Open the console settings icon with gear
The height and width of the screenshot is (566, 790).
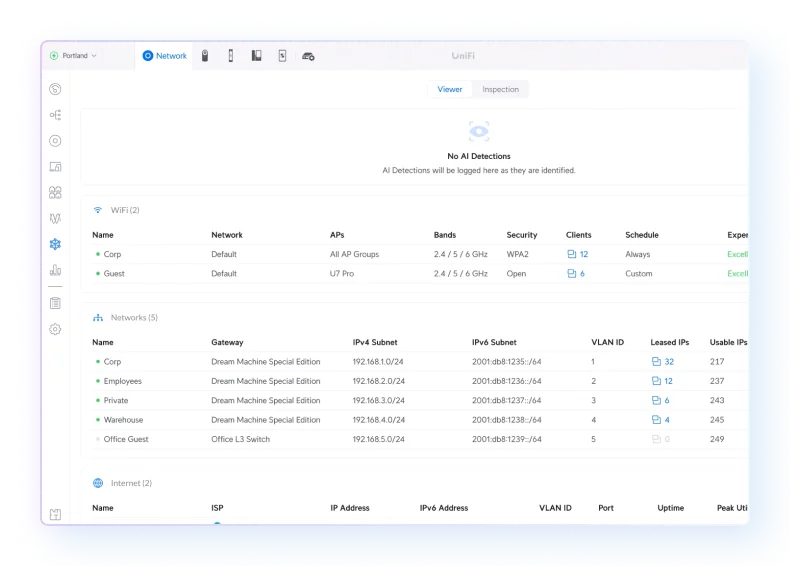(x=308, y=56)
